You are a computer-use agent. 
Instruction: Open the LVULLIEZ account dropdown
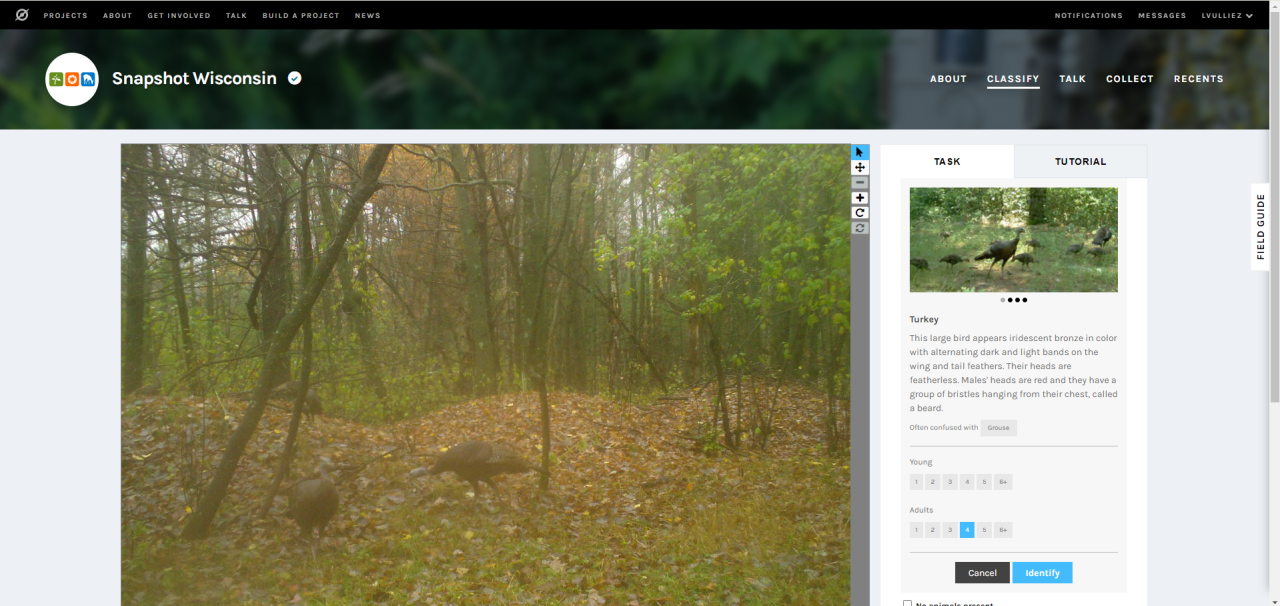tap(1227, 16)
